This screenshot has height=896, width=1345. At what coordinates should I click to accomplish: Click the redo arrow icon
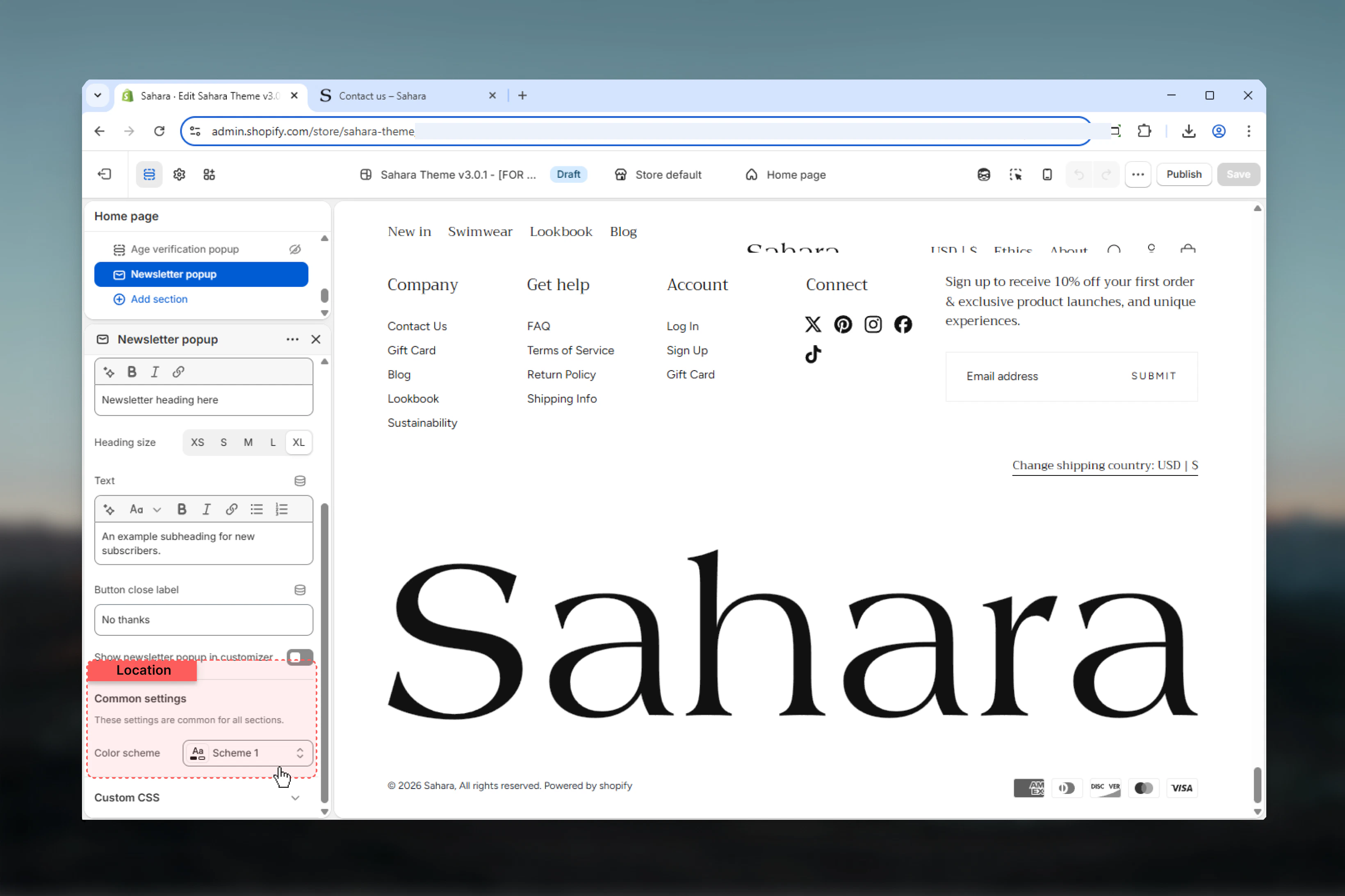coord(1106,174)
